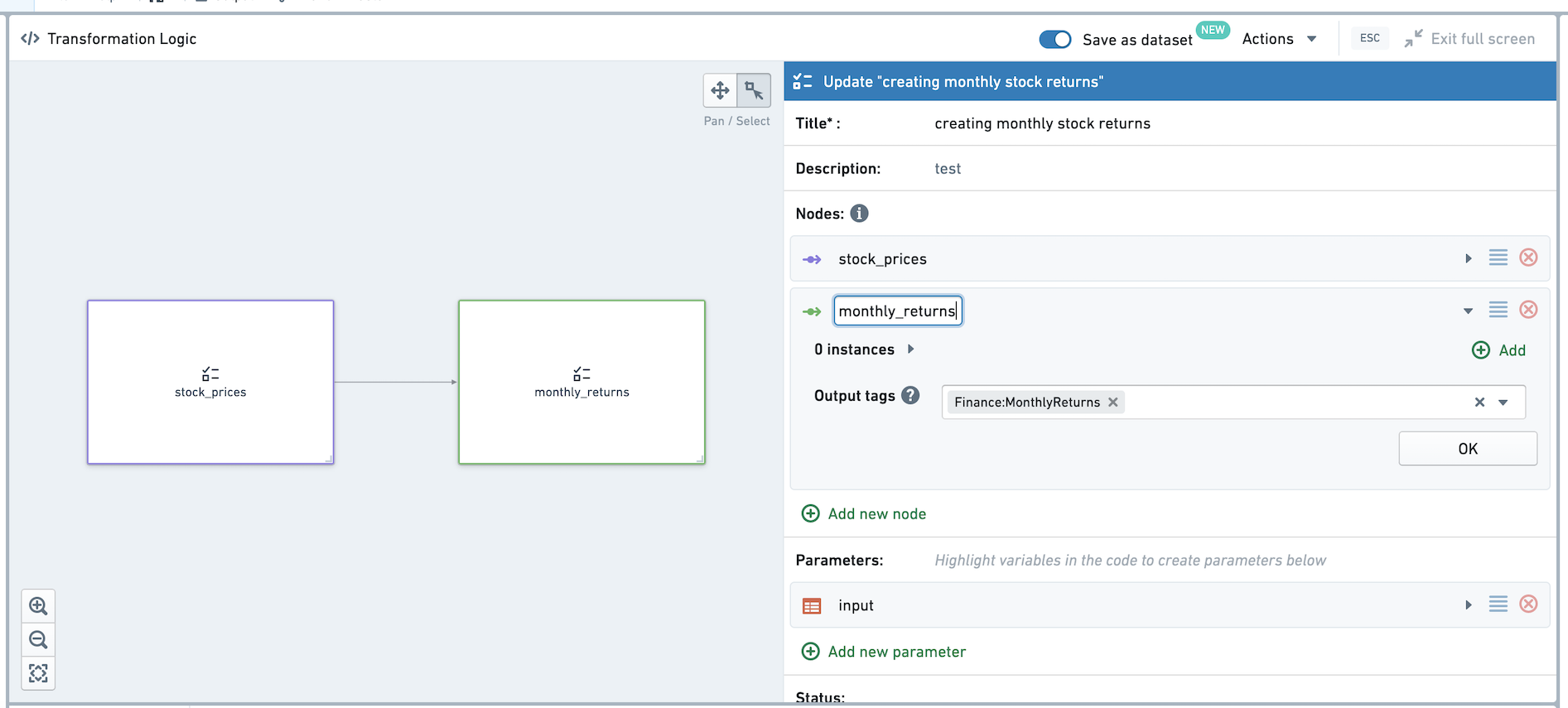Click the Transformation Logic code icon
This screenshot has width=1568, height=708.
click(30, 38)
